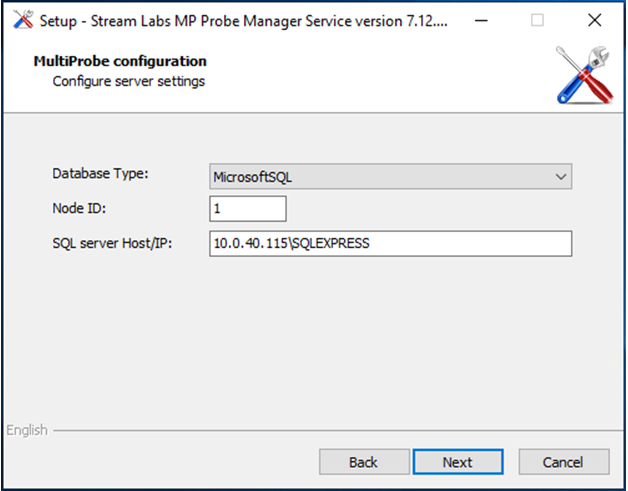Click the "Node ID:" label
This screenshot has height=491, width=628.
coord(79,207)
